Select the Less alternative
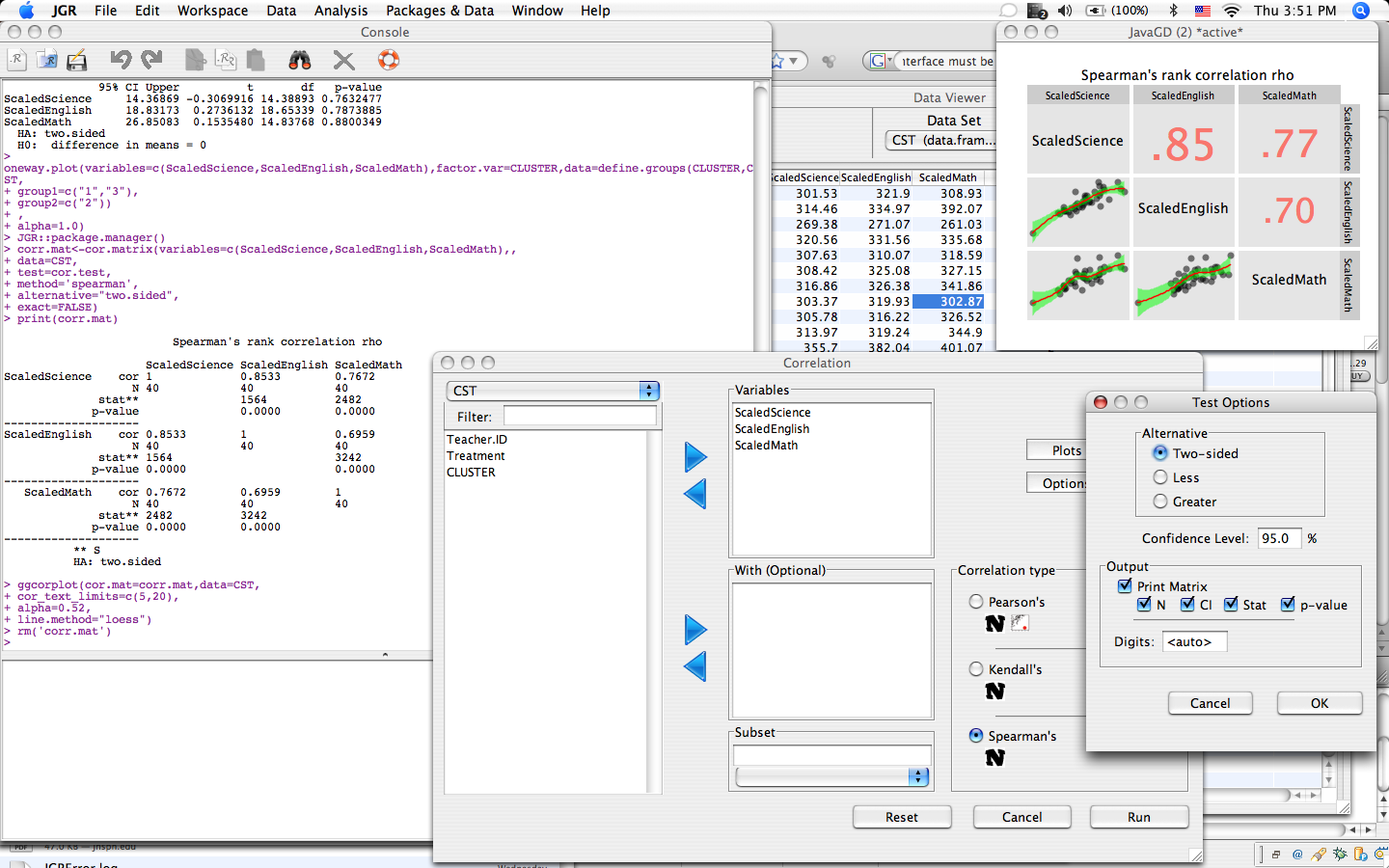 tap(1160, 477)
